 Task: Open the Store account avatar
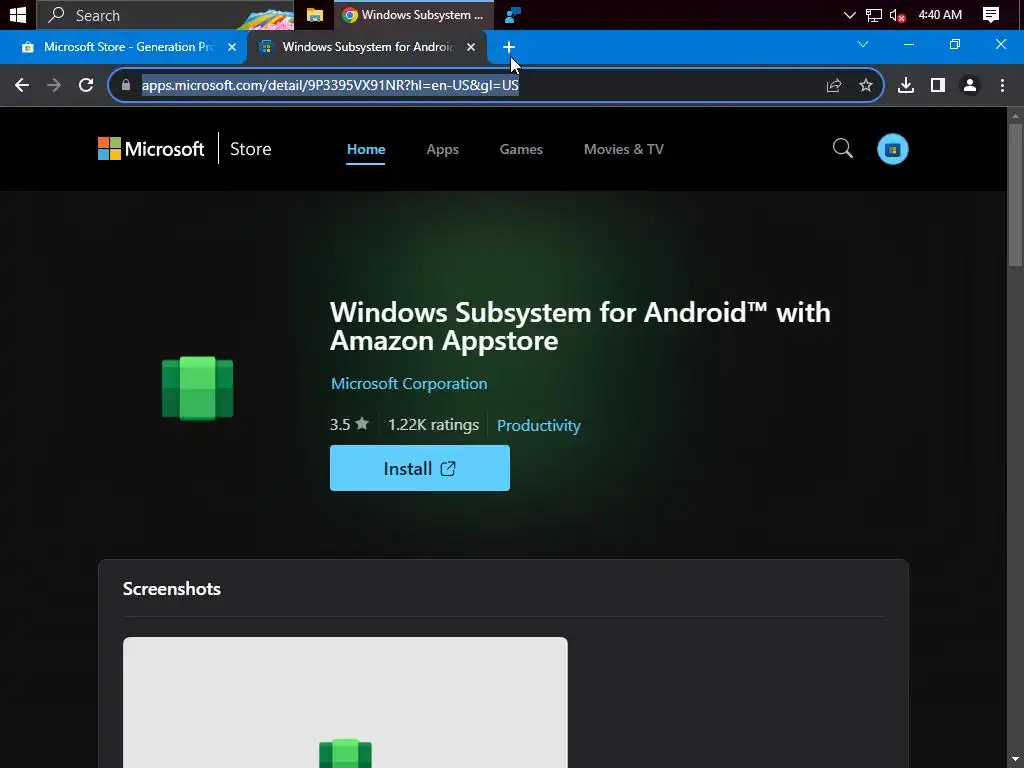pyautogui.click(x=893, y=149)
